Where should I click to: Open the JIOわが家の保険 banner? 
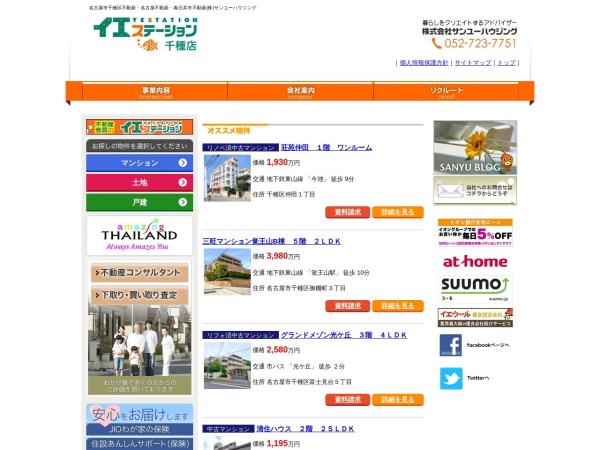pyautogui.click(x=140, y=419)
